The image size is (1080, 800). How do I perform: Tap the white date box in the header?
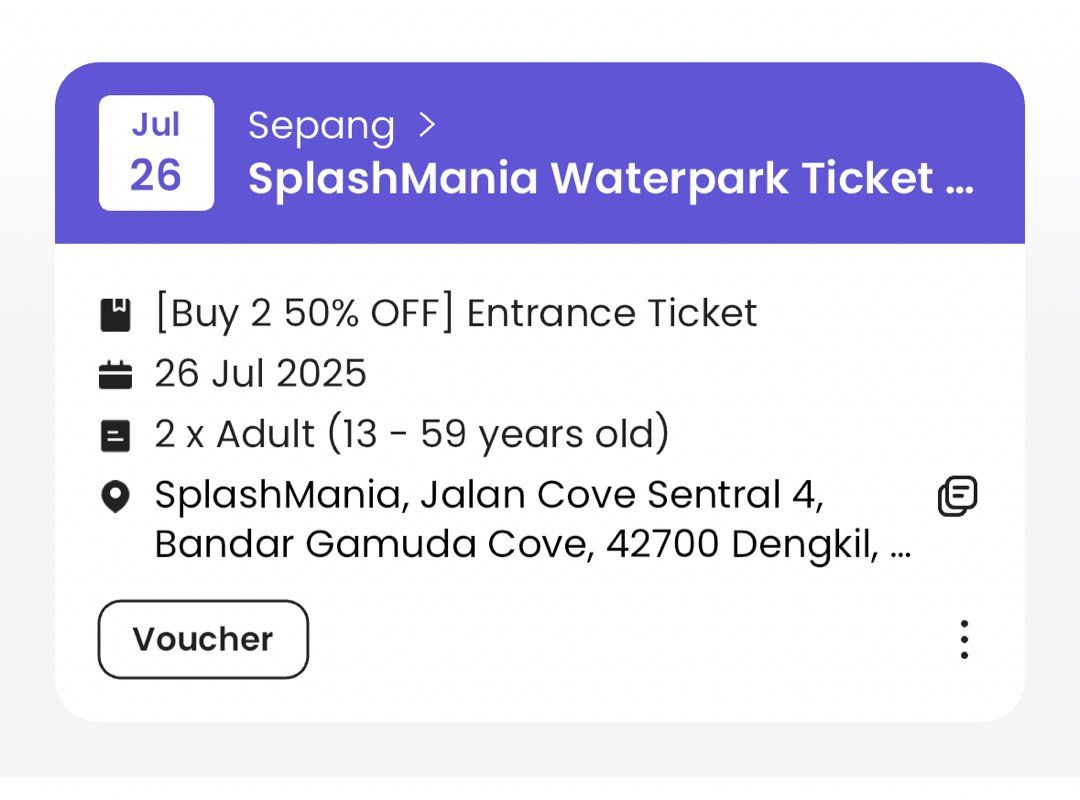tap(156, 151)
